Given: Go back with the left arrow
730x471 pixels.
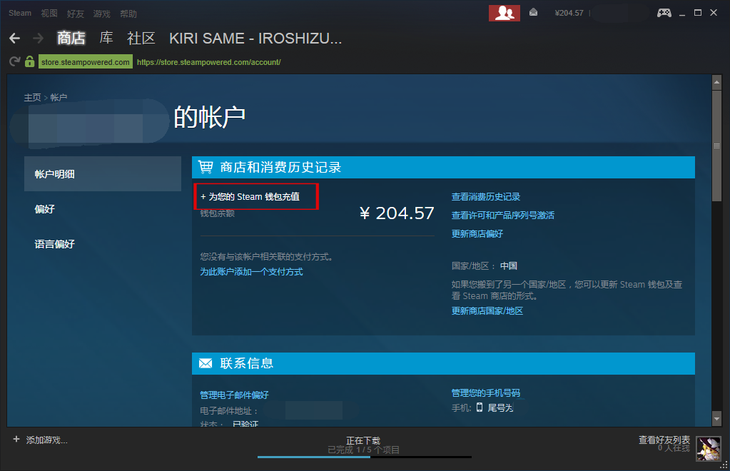Looking at the screenshot, I should click(14, 38).
